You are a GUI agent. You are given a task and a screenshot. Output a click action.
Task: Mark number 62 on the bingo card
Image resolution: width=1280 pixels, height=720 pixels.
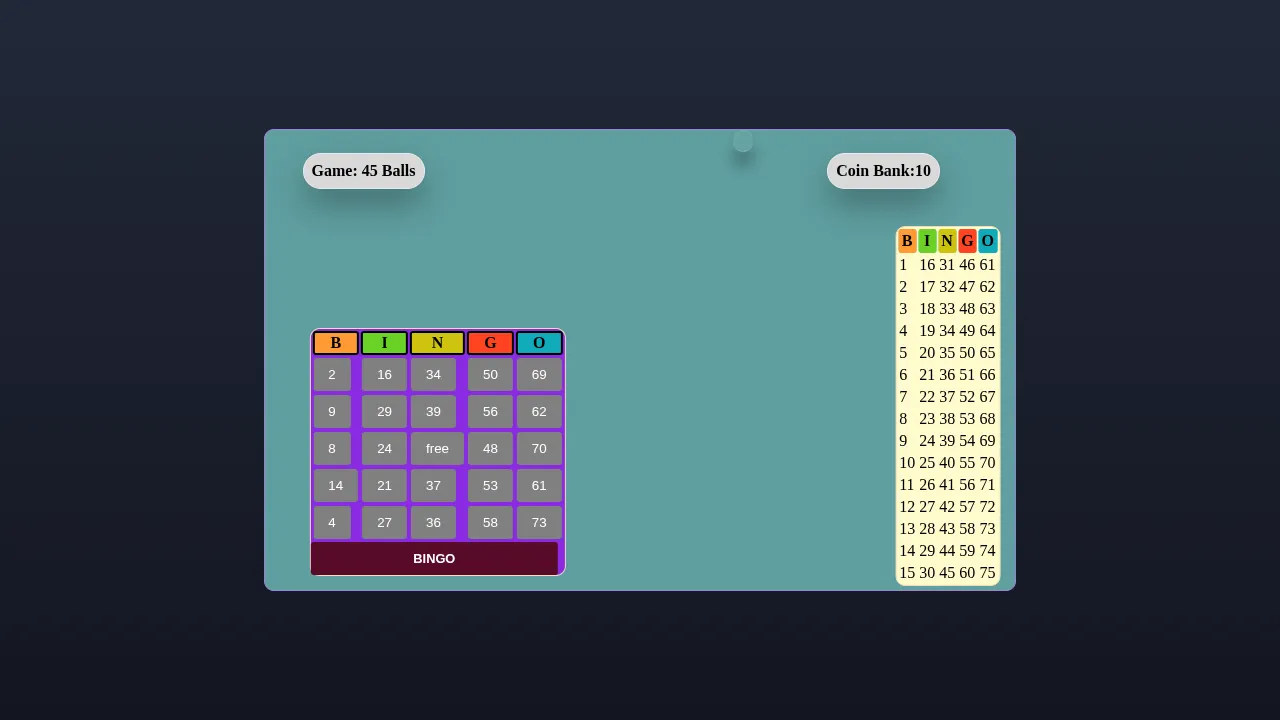click(x=539, y=412)
